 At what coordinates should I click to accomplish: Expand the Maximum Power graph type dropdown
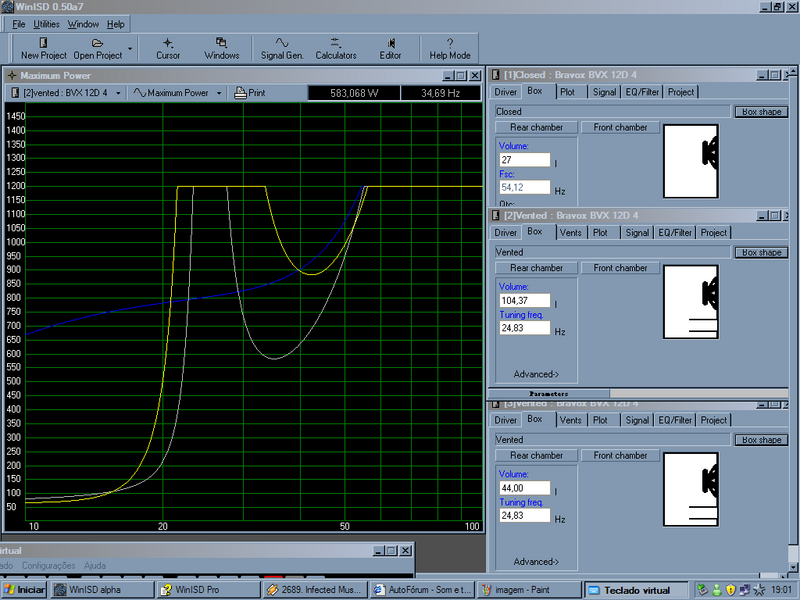[219, 93]
